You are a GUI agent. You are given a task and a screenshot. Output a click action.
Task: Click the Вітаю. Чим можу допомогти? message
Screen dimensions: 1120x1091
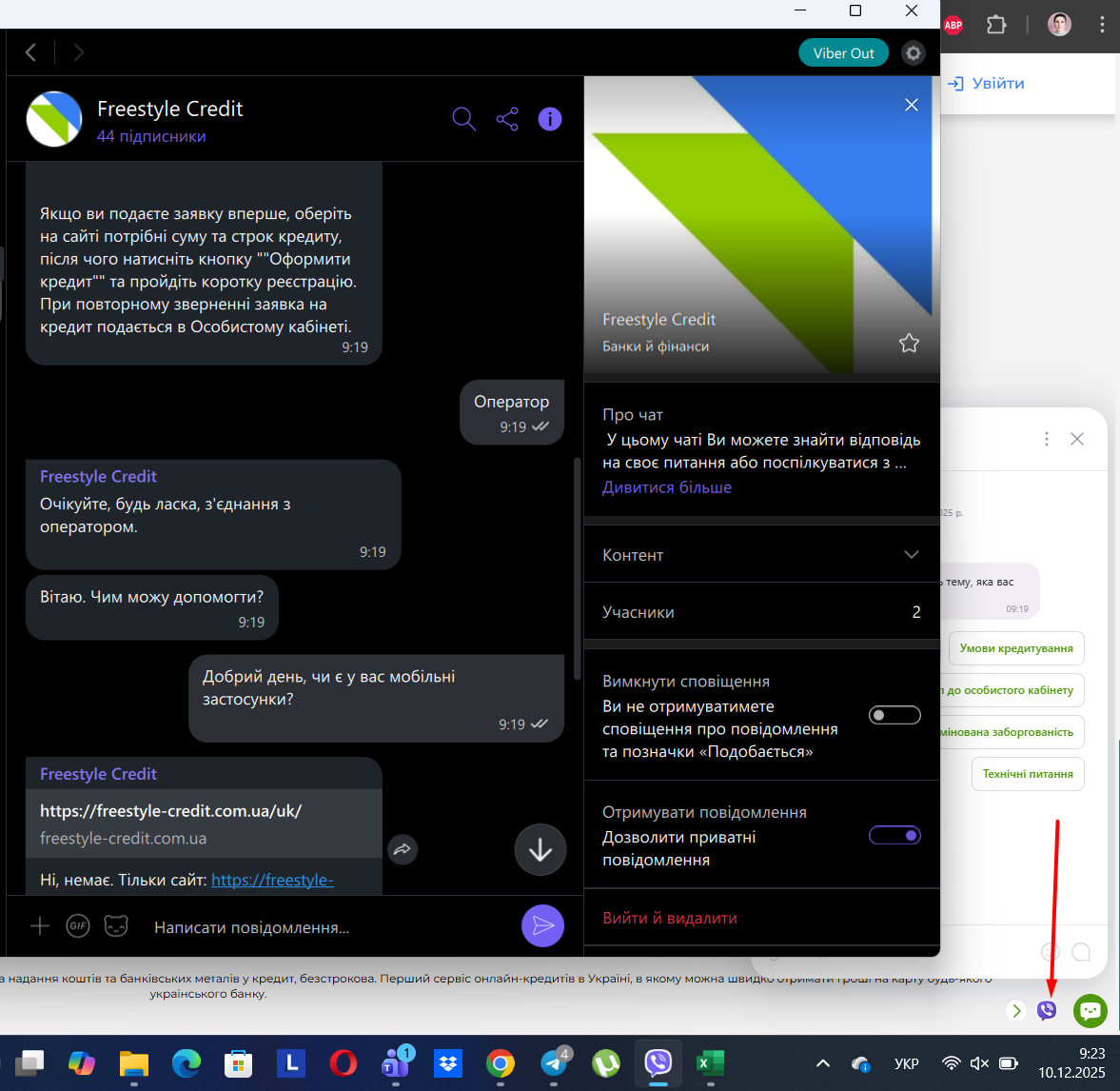[151, 607]
